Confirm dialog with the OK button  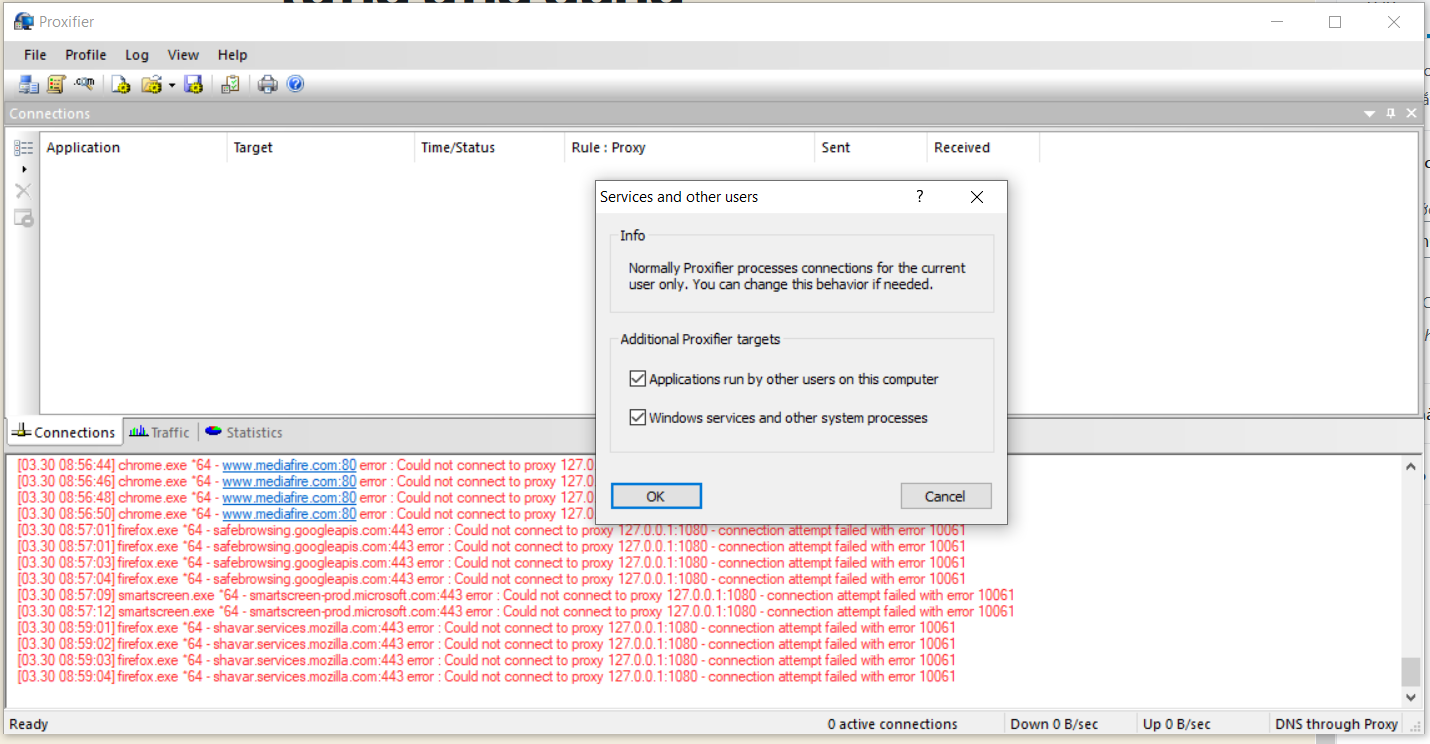coord(655,495)
